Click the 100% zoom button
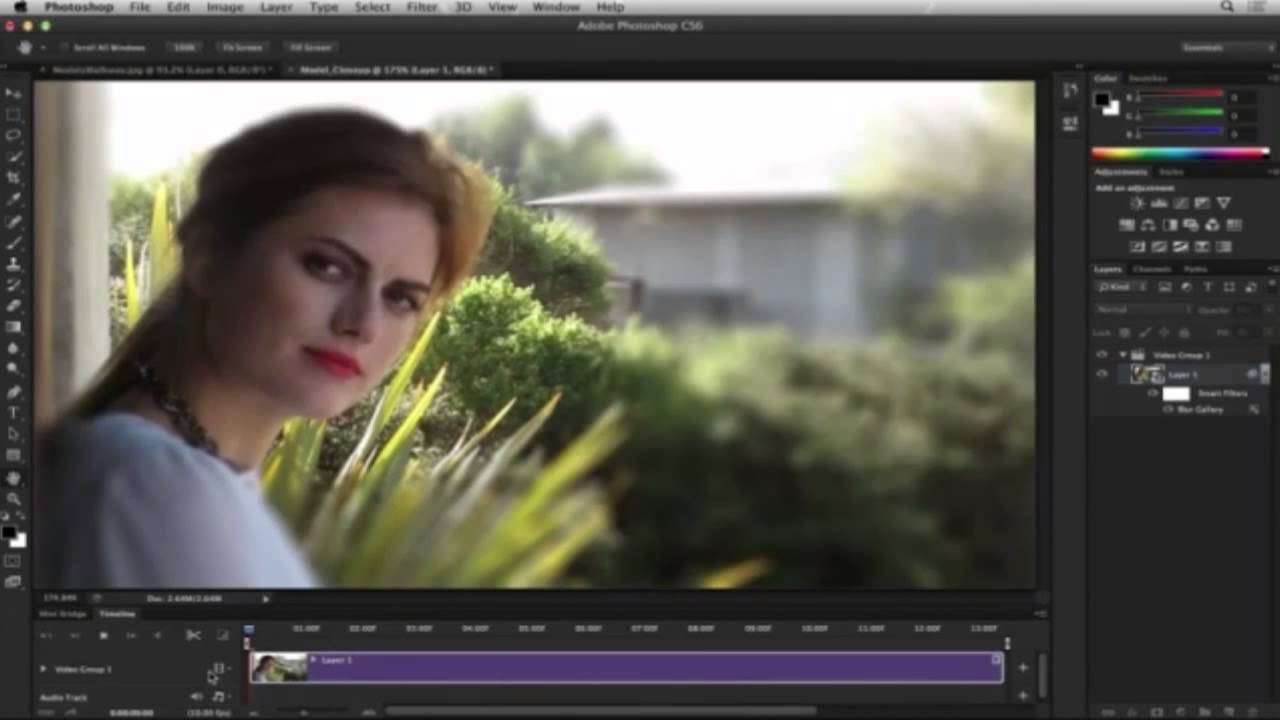 [185, 47]
